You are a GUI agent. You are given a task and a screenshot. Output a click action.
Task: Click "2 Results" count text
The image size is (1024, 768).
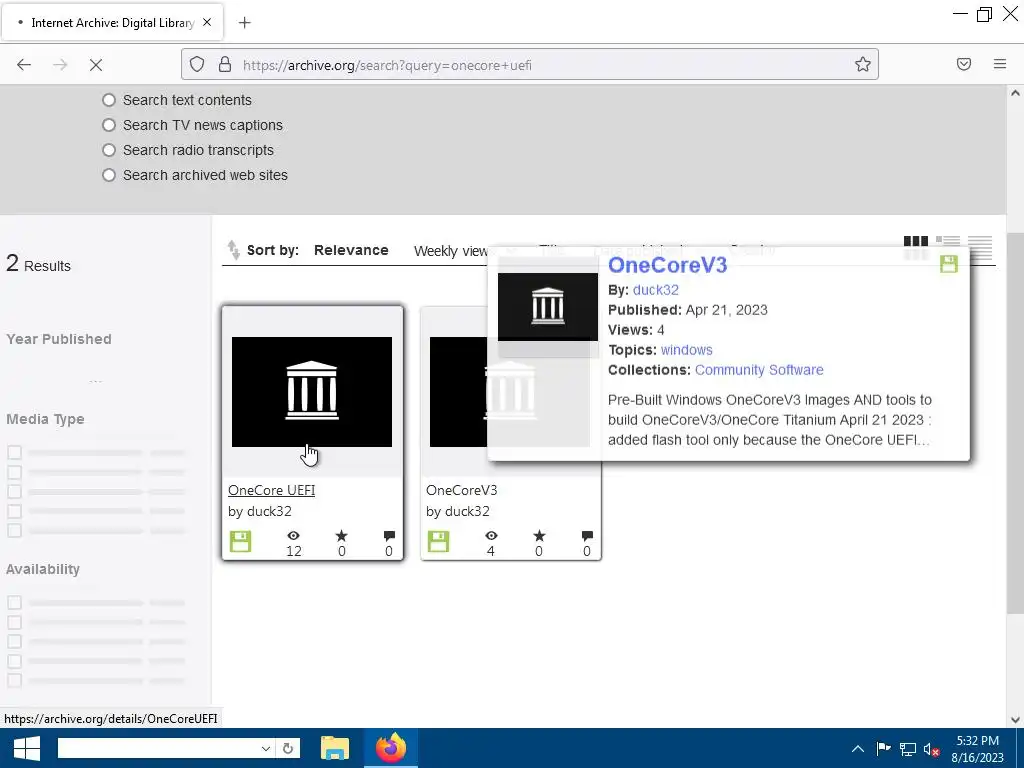point(39,264)
